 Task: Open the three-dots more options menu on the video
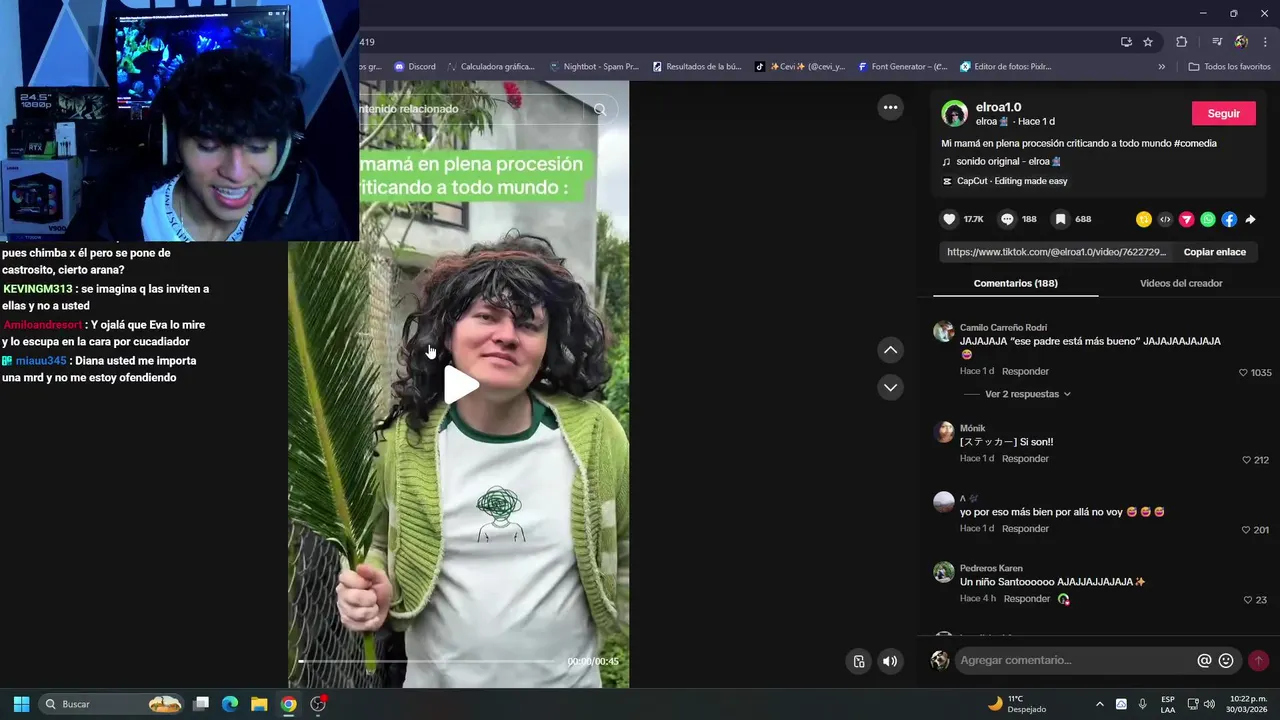[890, 107]
